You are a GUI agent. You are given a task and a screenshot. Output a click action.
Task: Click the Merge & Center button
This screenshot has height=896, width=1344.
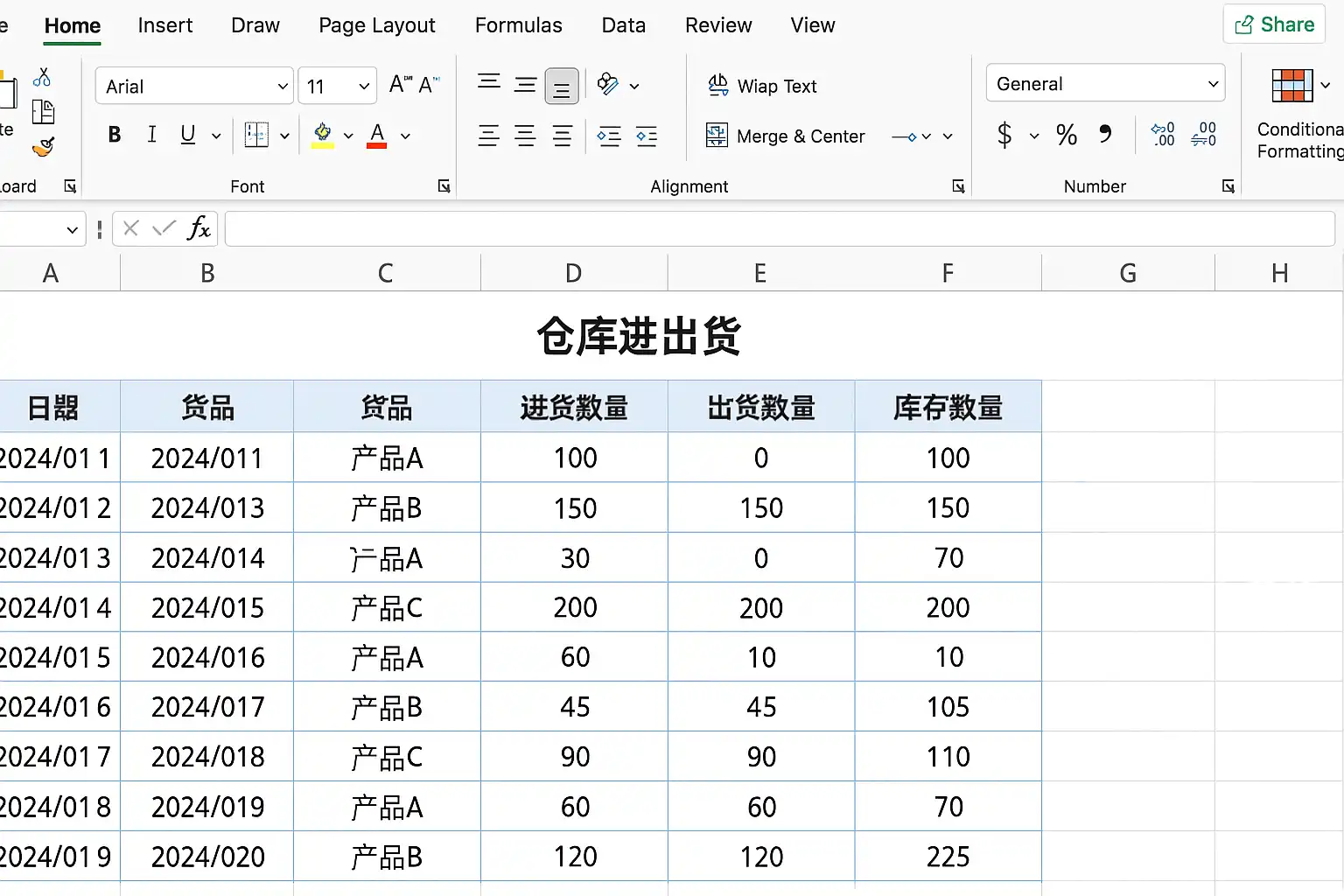(785, 136)
